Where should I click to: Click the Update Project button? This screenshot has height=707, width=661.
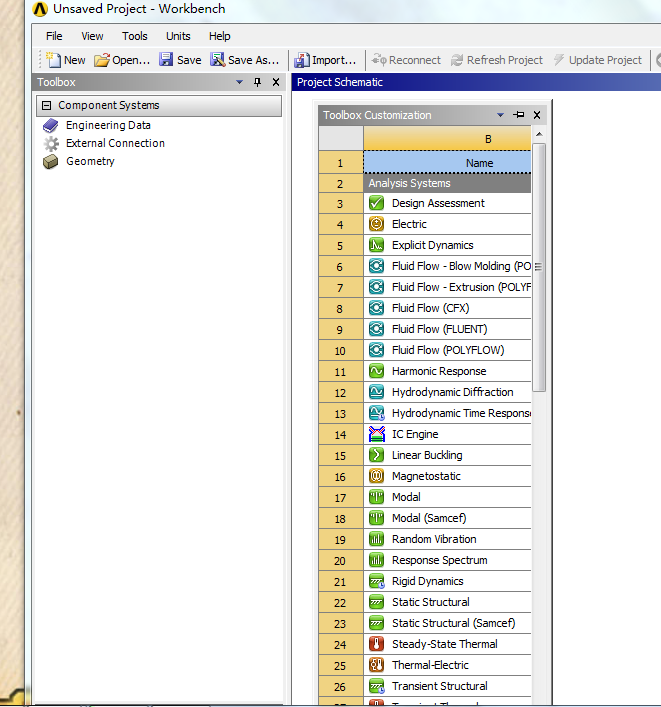coord(597,60)
